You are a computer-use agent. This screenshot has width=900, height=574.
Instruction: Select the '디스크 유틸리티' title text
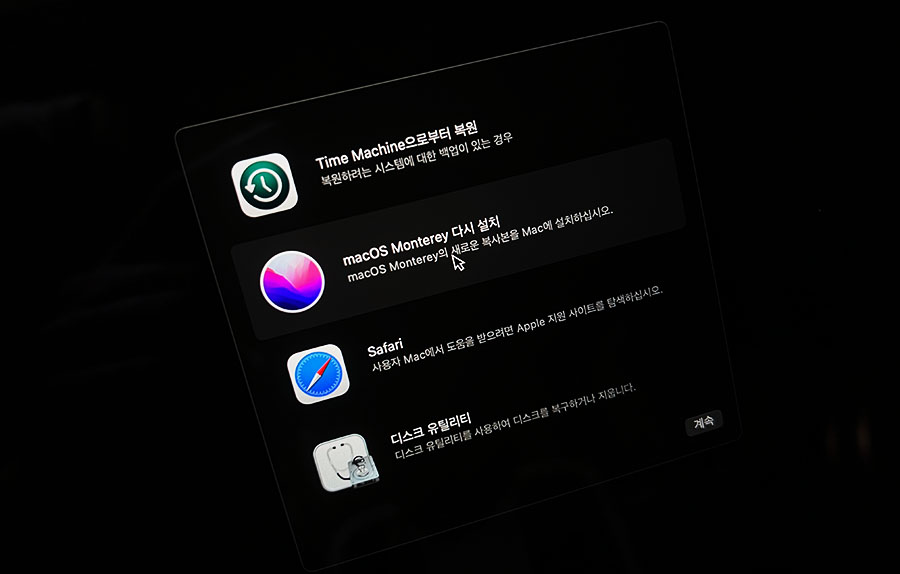coord(431,428)
